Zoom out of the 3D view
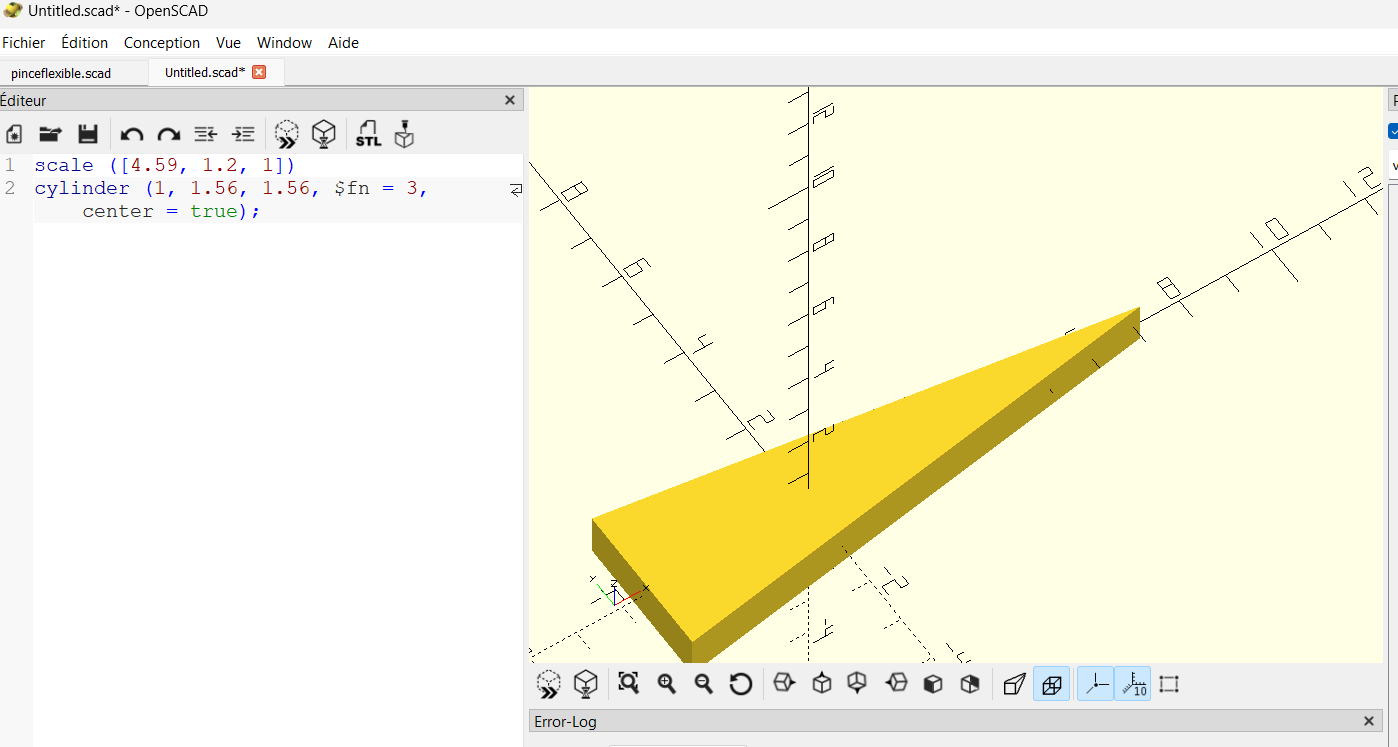Viewport: 1398px width, 747px height. [703, 684]
